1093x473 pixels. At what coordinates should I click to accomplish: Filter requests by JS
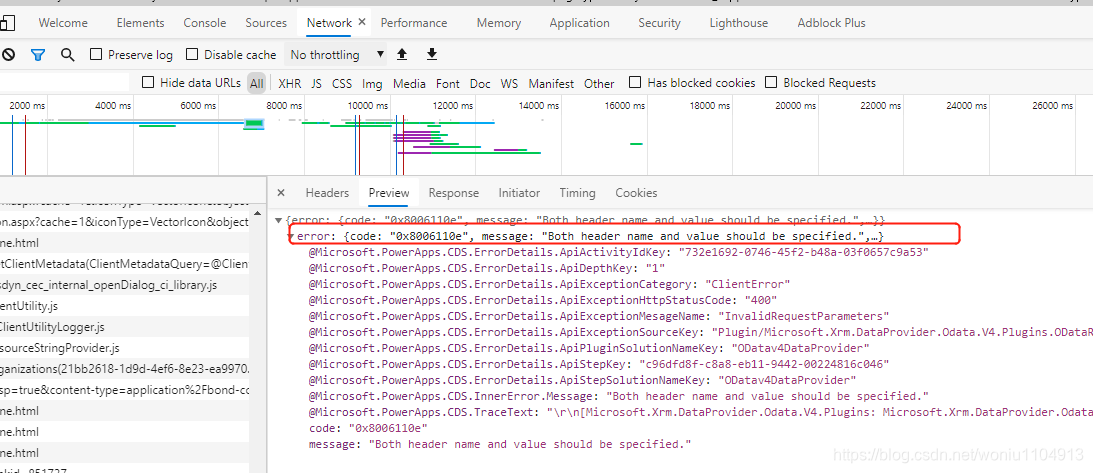(316, 84)
